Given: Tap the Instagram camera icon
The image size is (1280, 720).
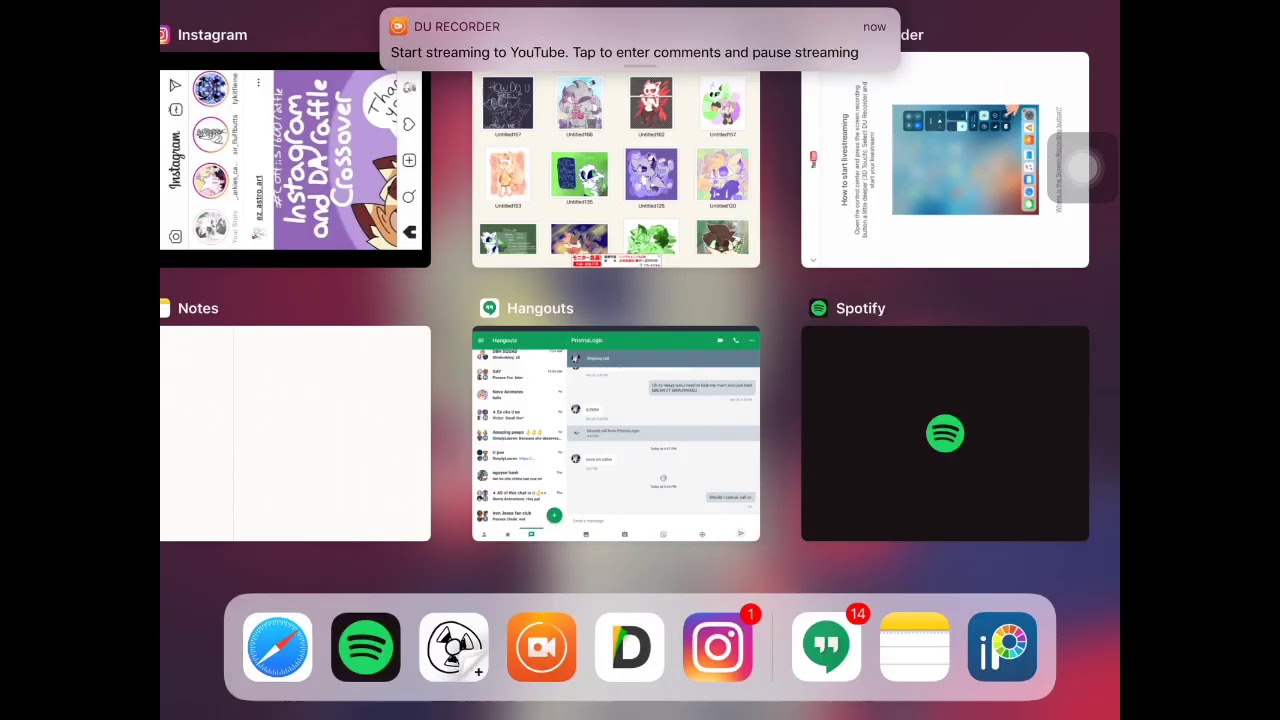Looking at the screenshot, I should (175, 236).
